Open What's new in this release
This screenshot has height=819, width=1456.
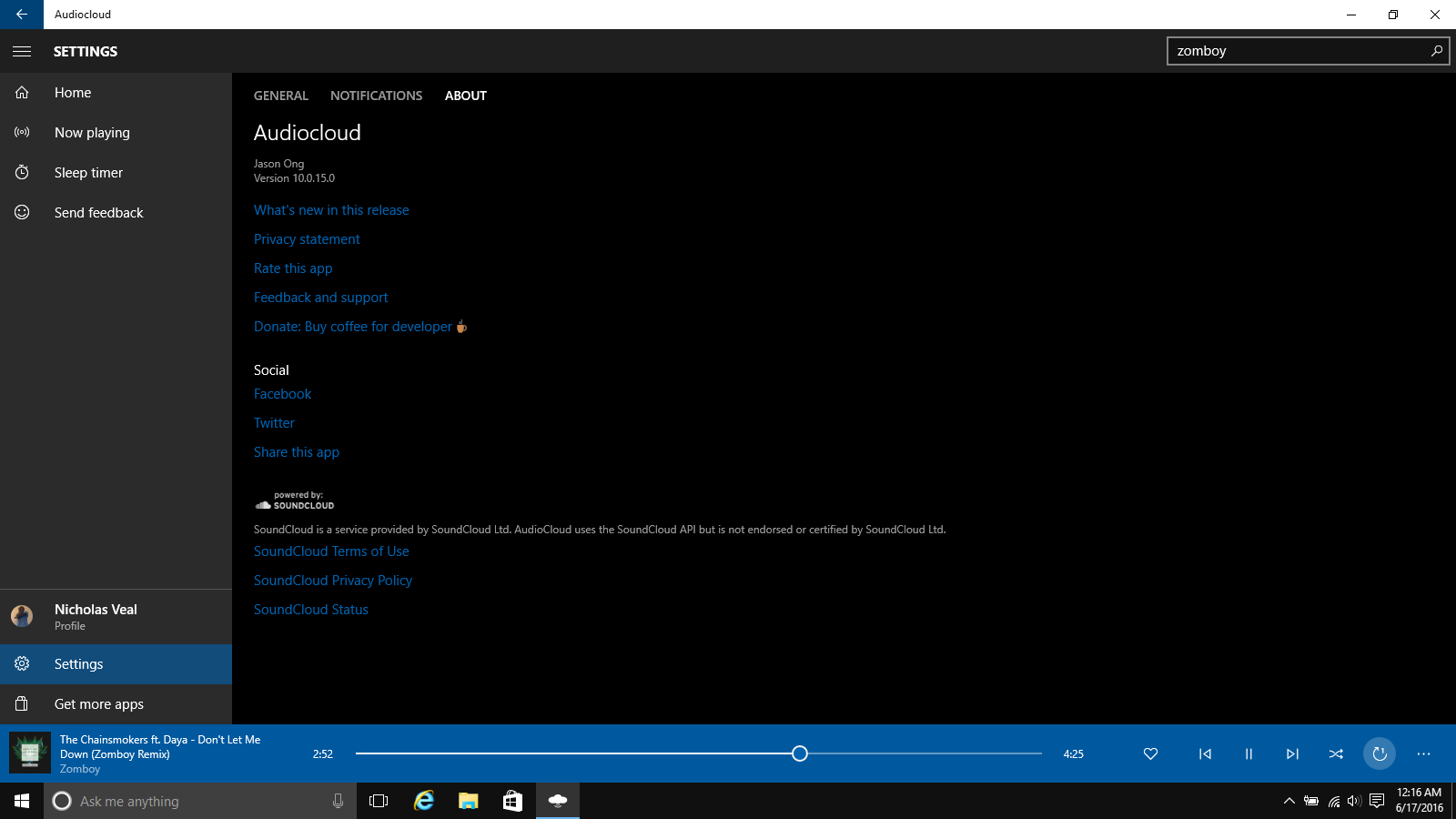click(331, 210)
